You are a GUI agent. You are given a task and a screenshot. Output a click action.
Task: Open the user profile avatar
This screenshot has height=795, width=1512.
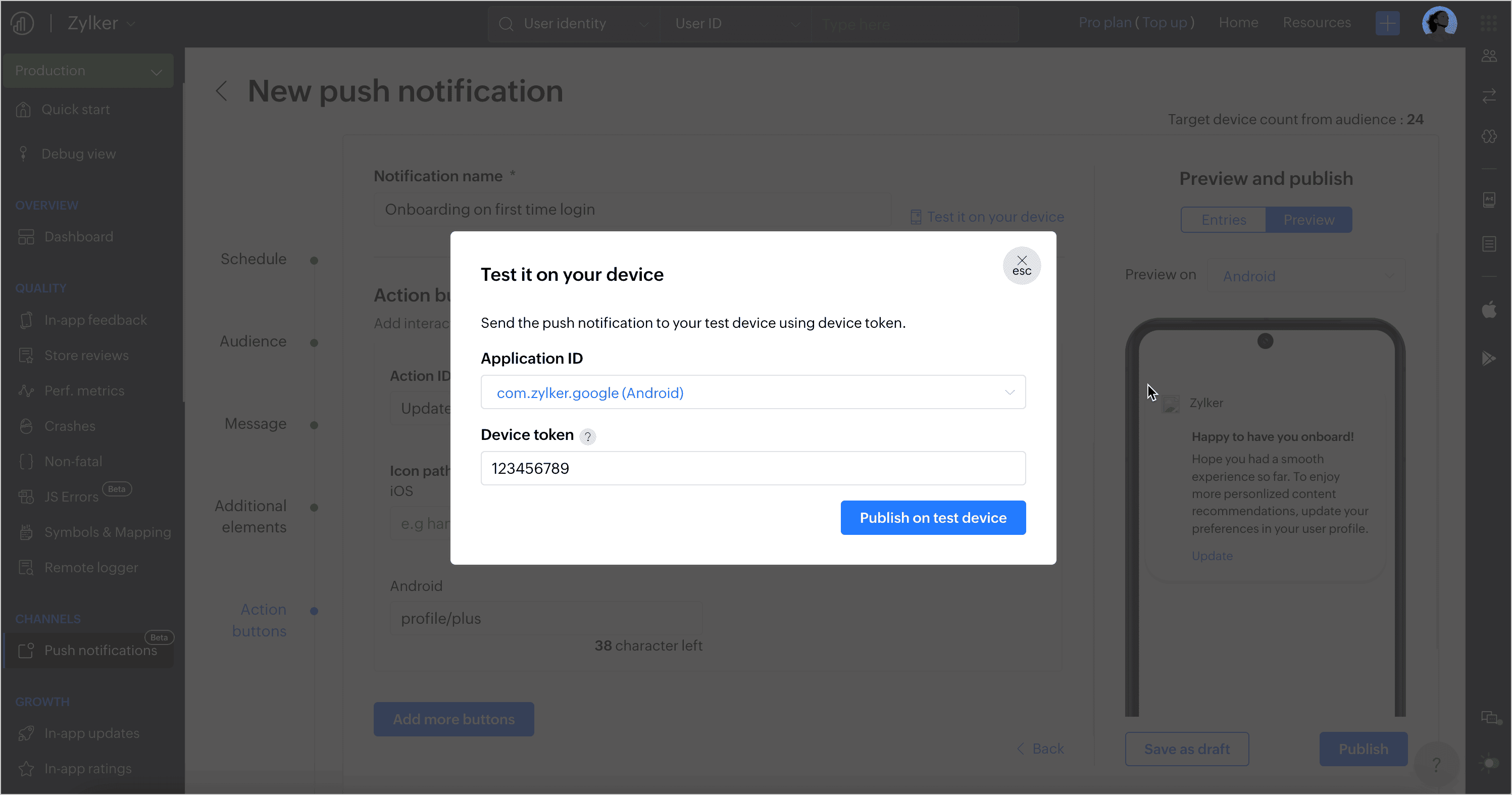point(1439,23)
